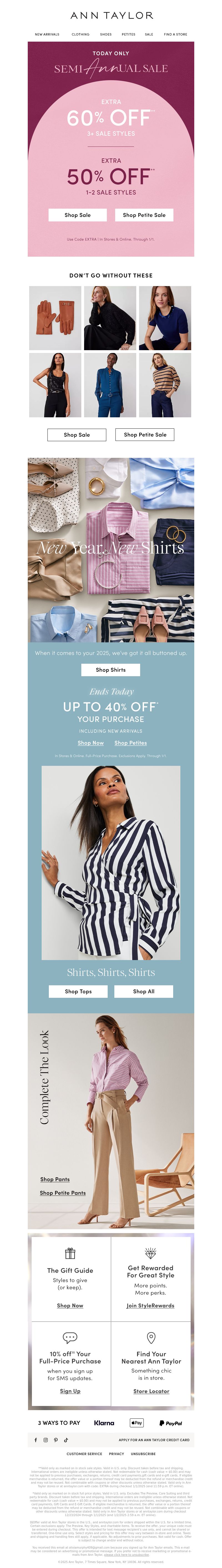Click the Unsubscribe footer link

pos(143,1454)
